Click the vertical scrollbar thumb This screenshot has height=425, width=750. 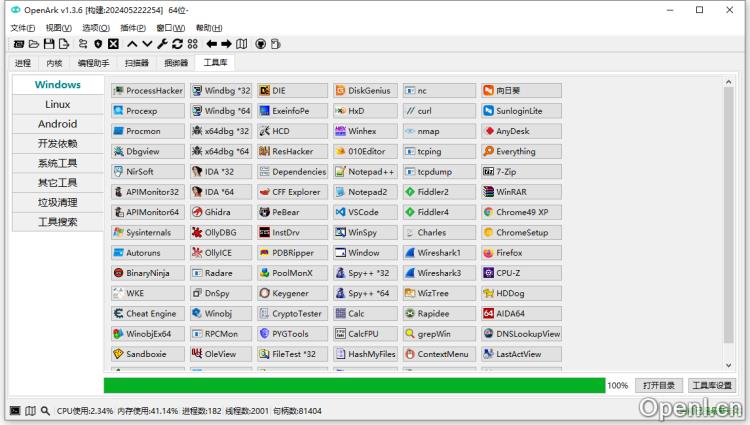coord(728,215)
